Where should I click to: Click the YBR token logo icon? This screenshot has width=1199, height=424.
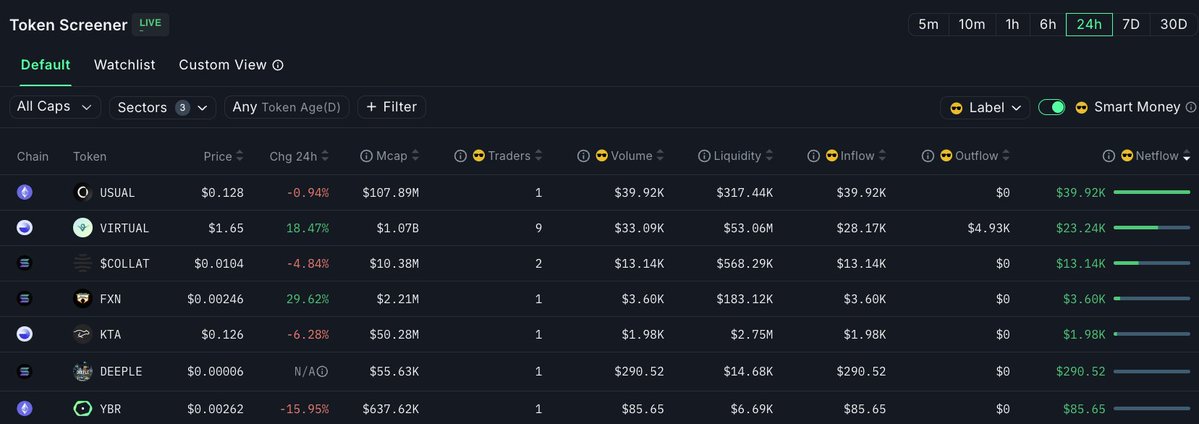[83, 409]
